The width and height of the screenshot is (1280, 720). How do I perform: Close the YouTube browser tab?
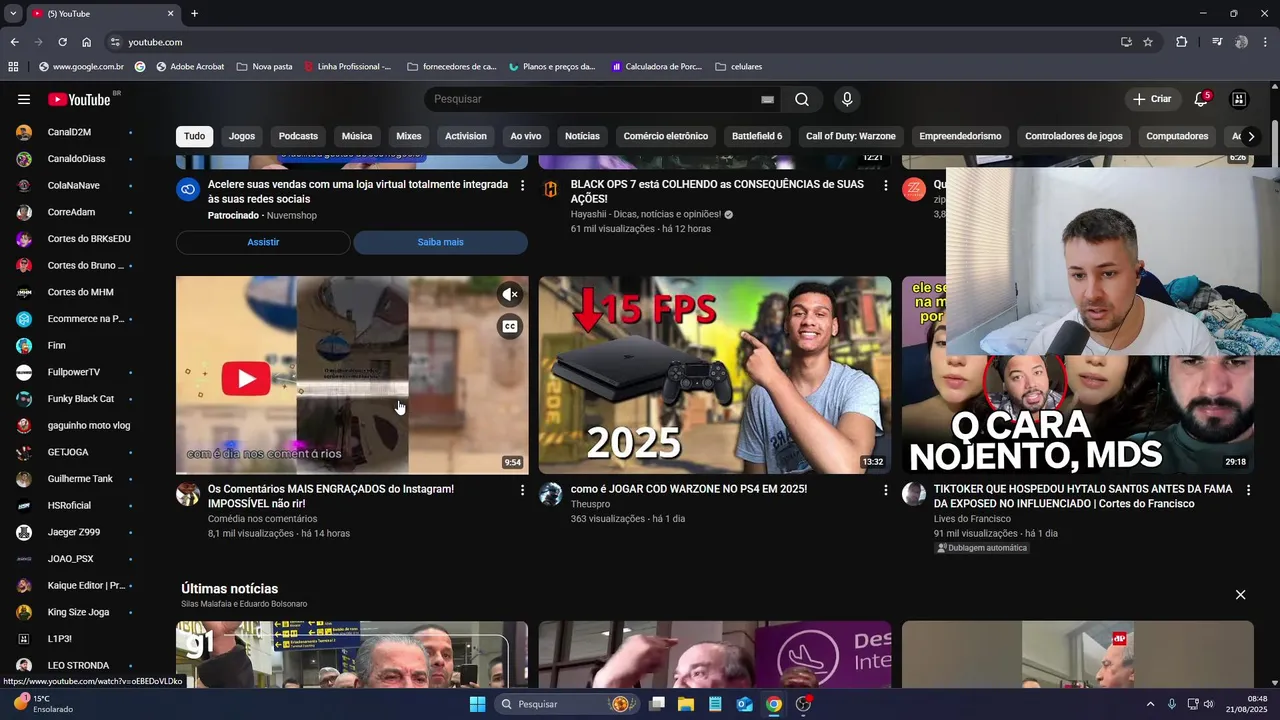pos(170,13)
